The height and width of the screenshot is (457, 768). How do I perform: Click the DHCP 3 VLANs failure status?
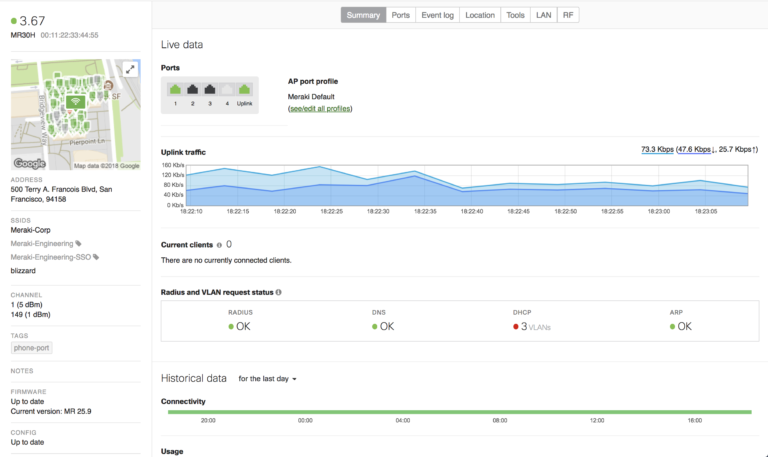point(531,326)
